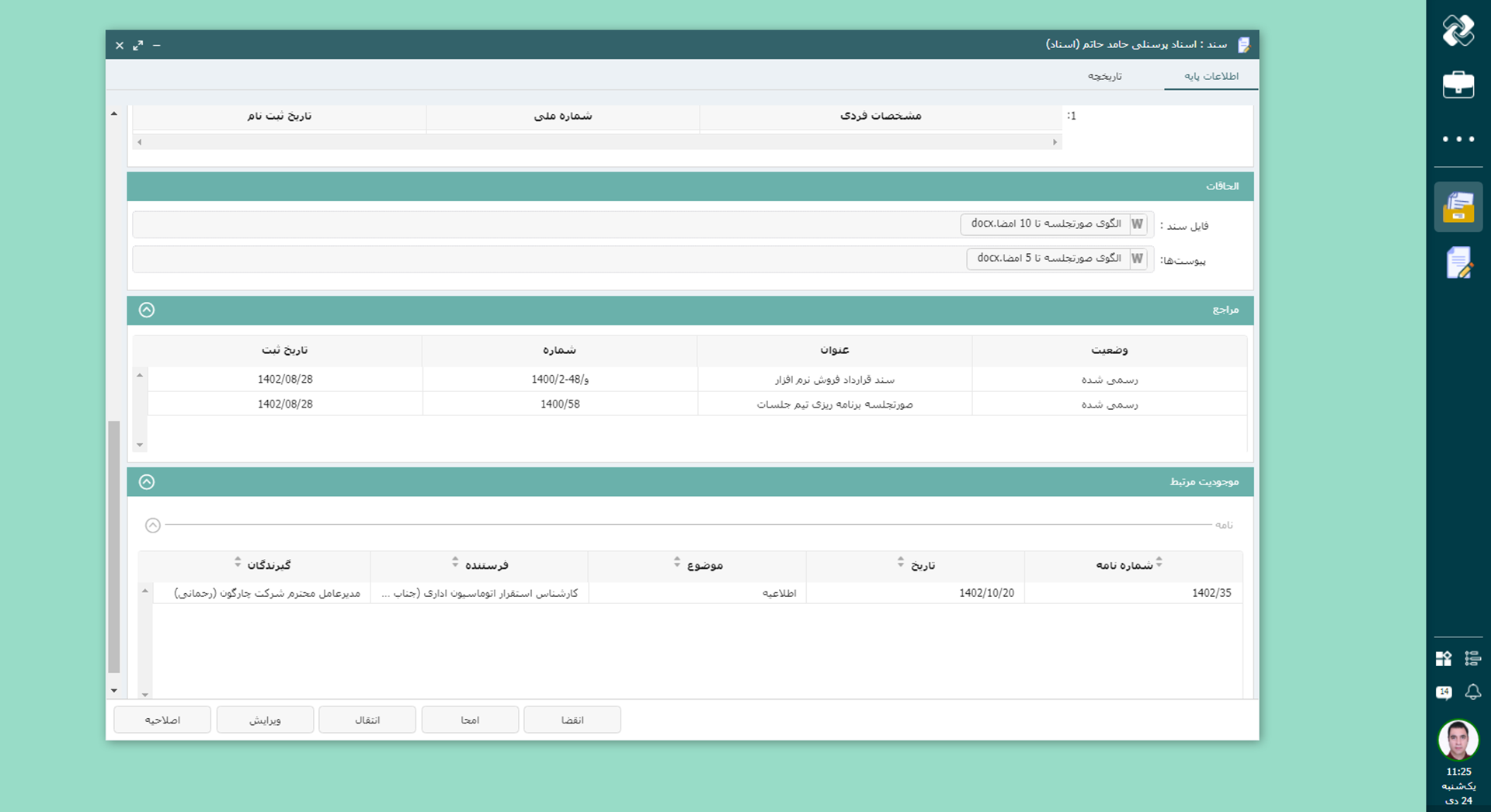Click the main vertical scrollbar thumb
1491x812 pixels.
tap(114, 547)
